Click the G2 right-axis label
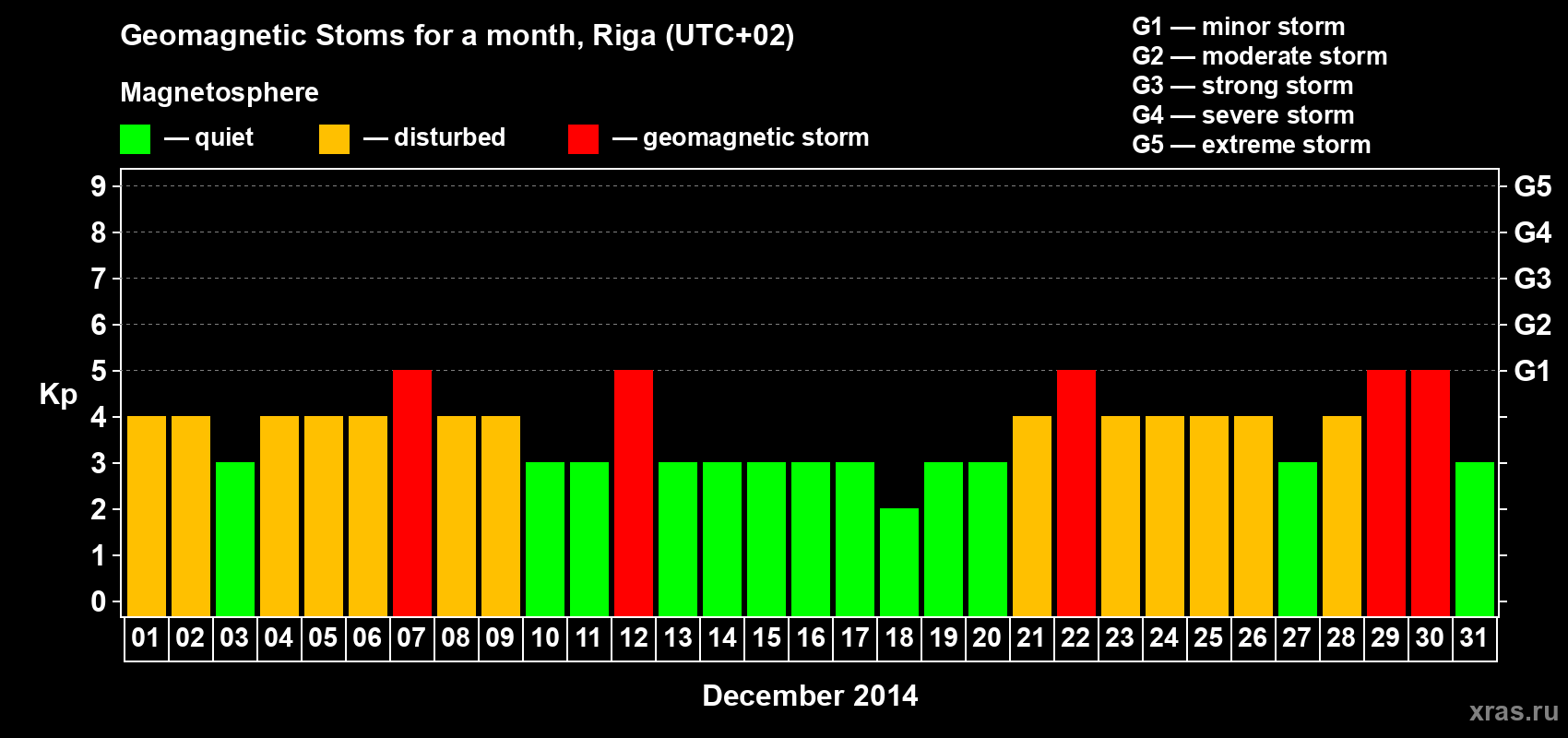This screenshot has width=1568, height=738. (x=1533, y=325)
